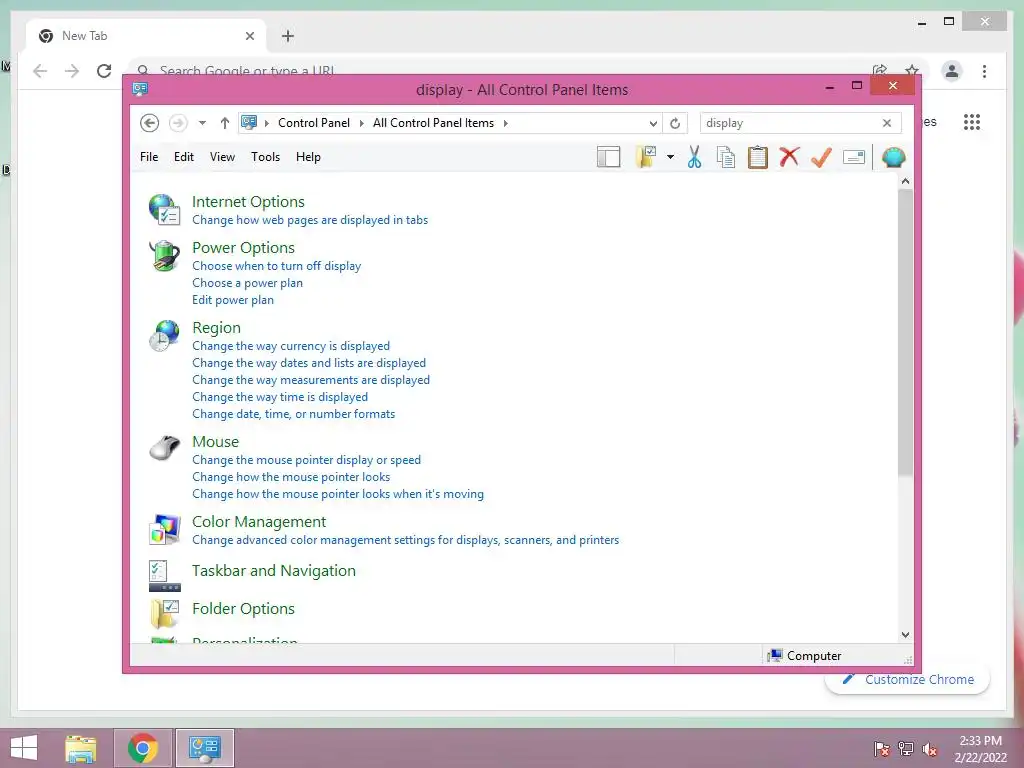Click the network tray icon

click(x=906, y=748)
